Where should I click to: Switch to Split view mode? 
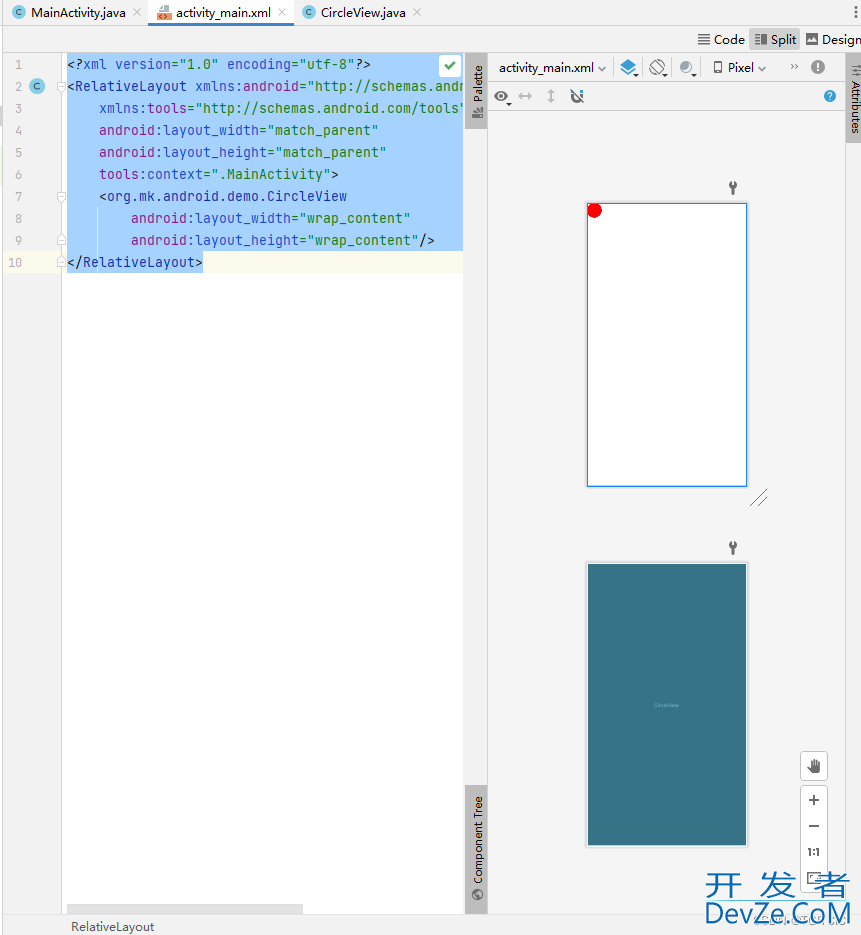pyautogui.click(x=775, y=39)
